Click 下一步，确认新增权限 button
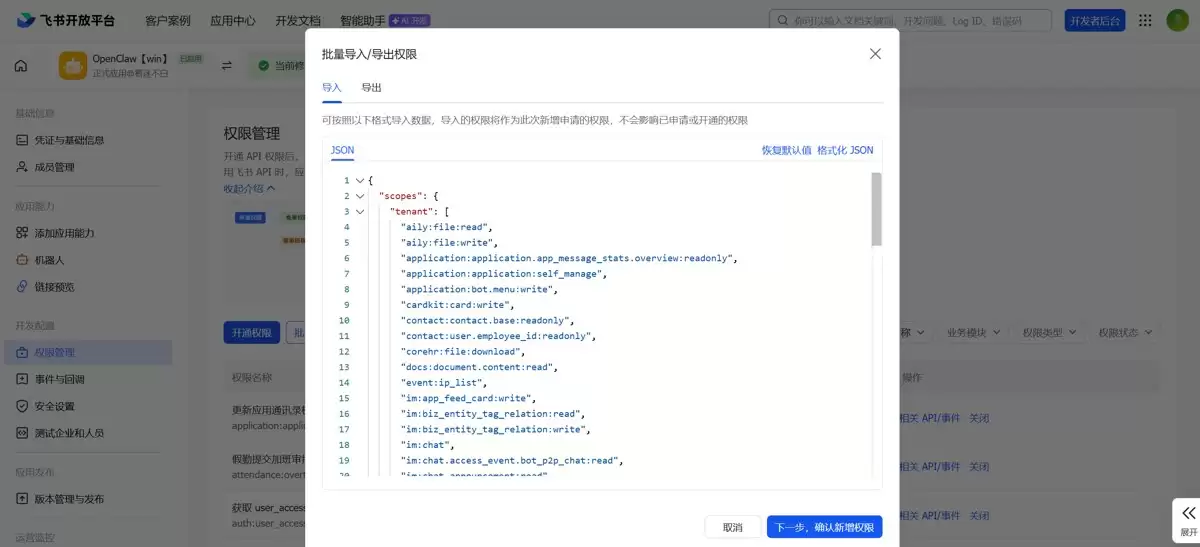The height and width of the screenshot is (547, 1200). [x=825, y=527]
